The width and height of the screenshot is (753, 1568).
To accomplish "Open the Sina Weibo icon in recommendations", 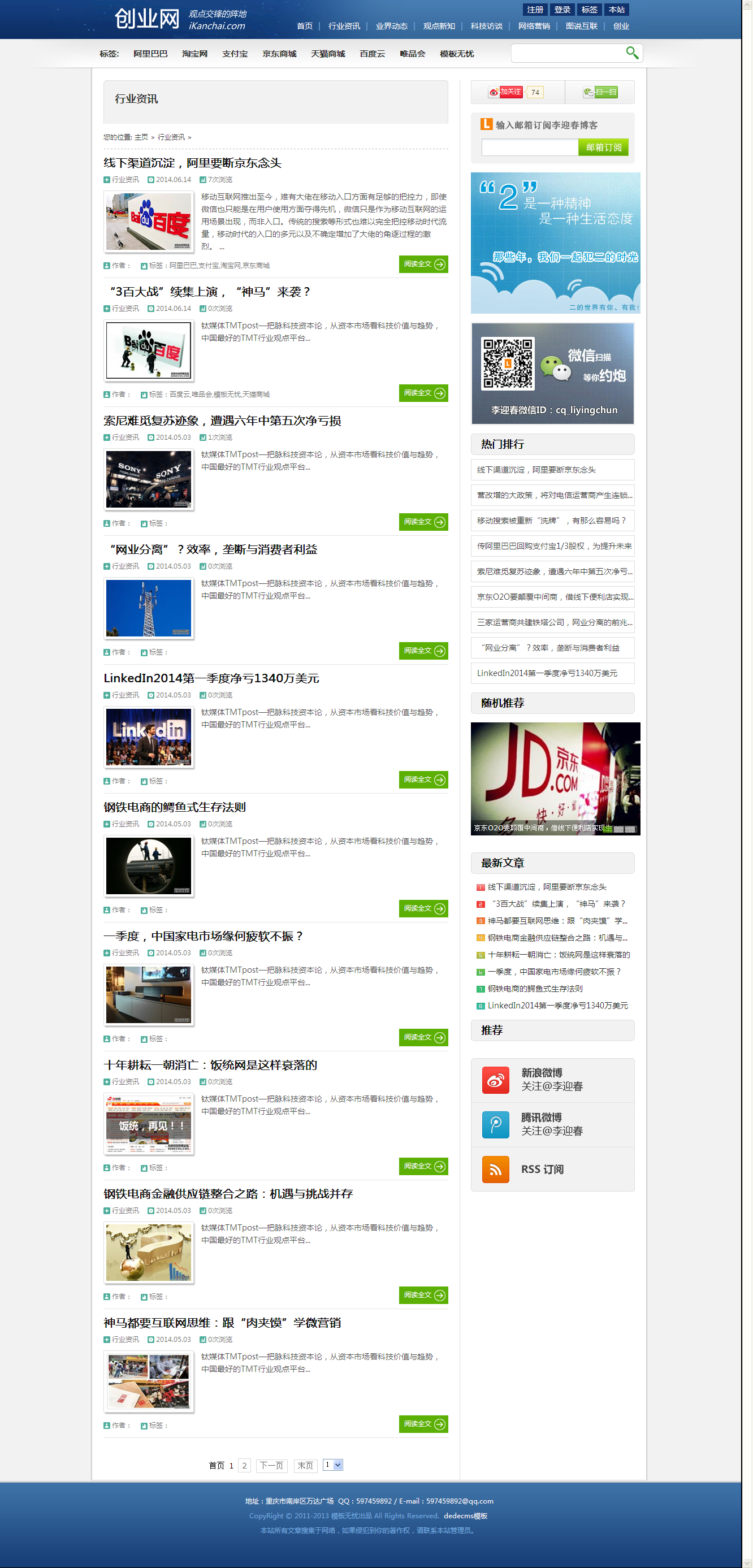I will pos(495,1080).
